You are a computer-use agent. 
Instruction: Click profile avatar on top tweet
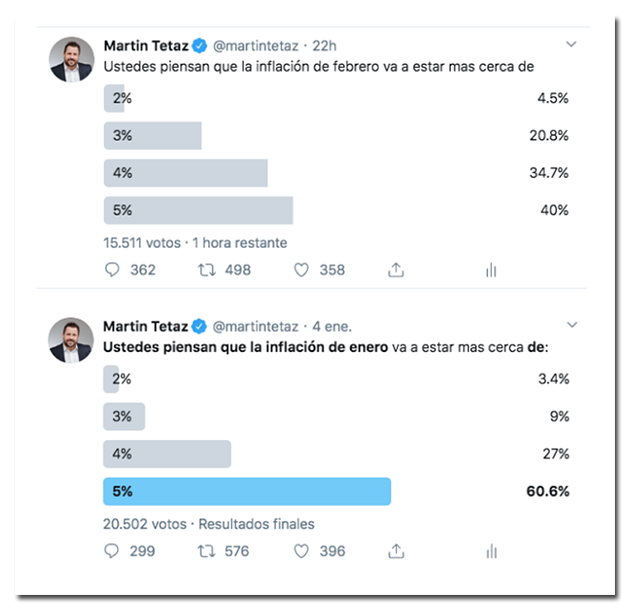pyautogui.click(x=72, y=60)
